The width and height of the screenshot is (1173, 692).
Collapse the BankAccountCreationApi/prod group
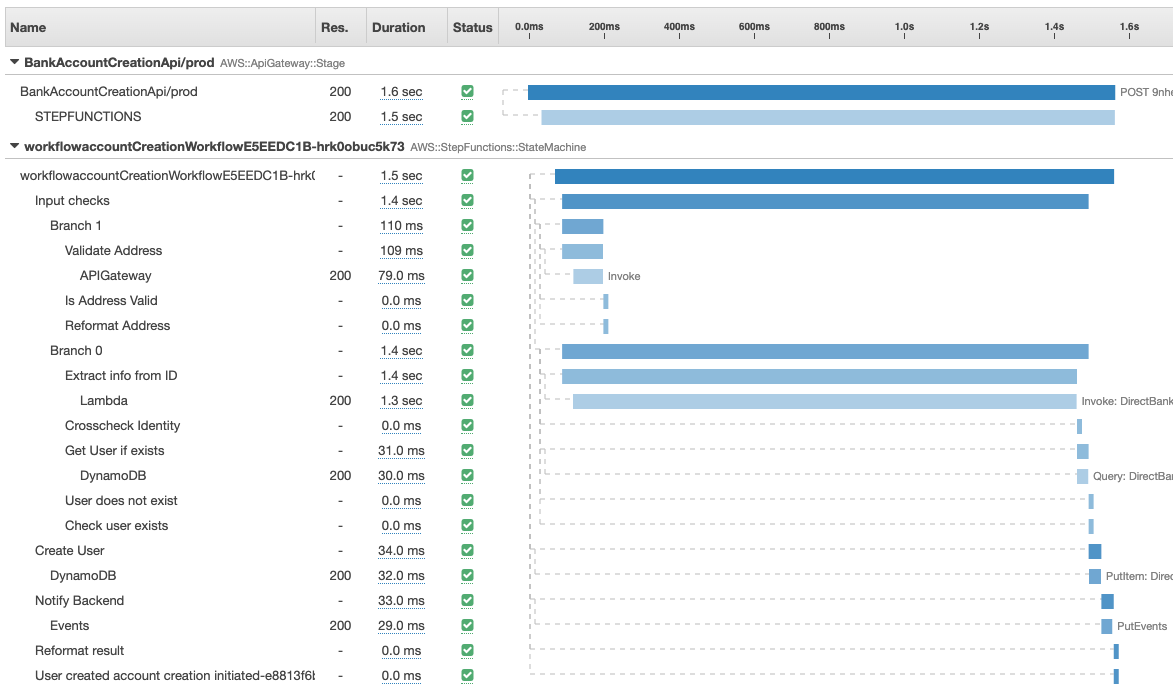[x=14, y=62]
